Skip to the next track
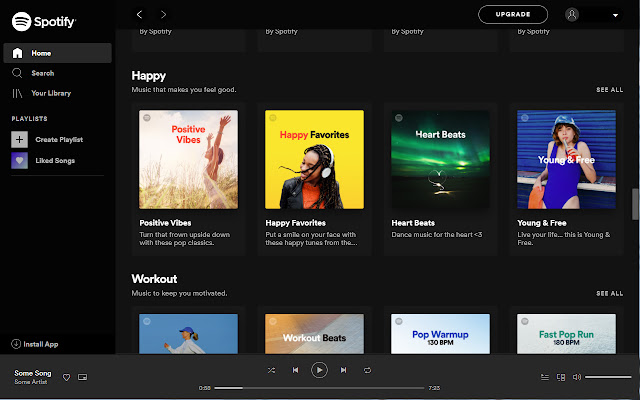640x400 pixels. click(x=343, y=370)
